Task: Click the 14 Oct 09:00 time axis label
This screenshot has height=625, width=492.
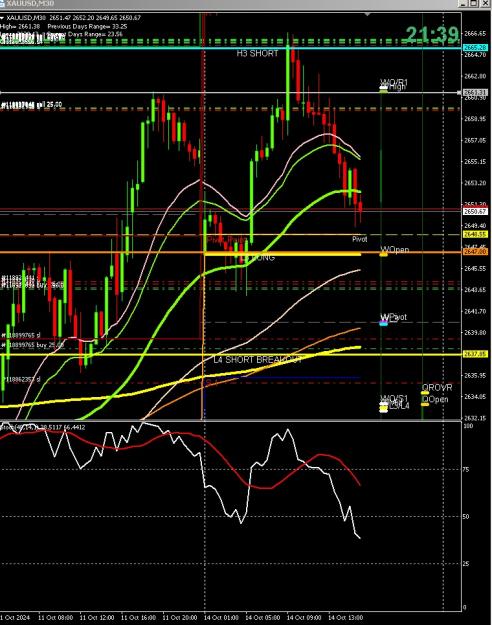Action: [x=304, y=618]
